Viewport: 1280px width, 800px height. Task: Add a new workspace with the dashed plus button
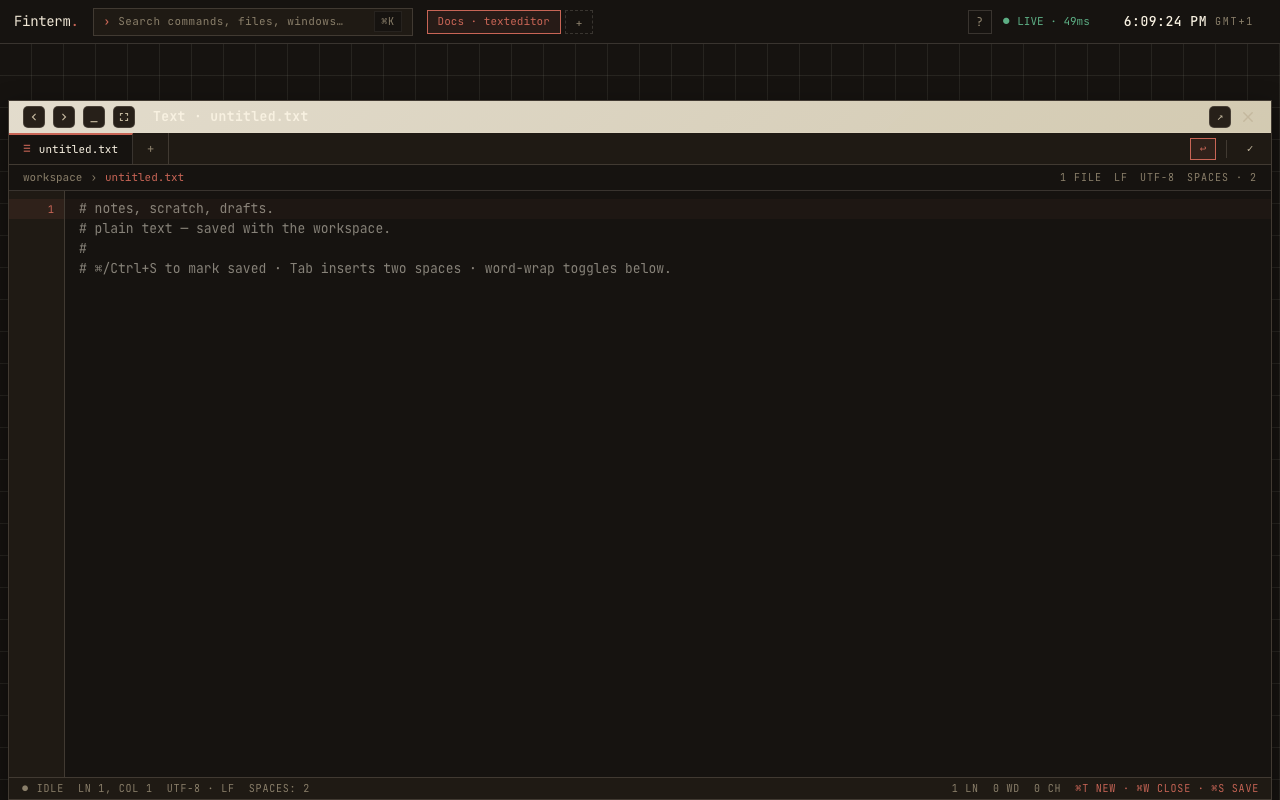[x=579, y=22]
